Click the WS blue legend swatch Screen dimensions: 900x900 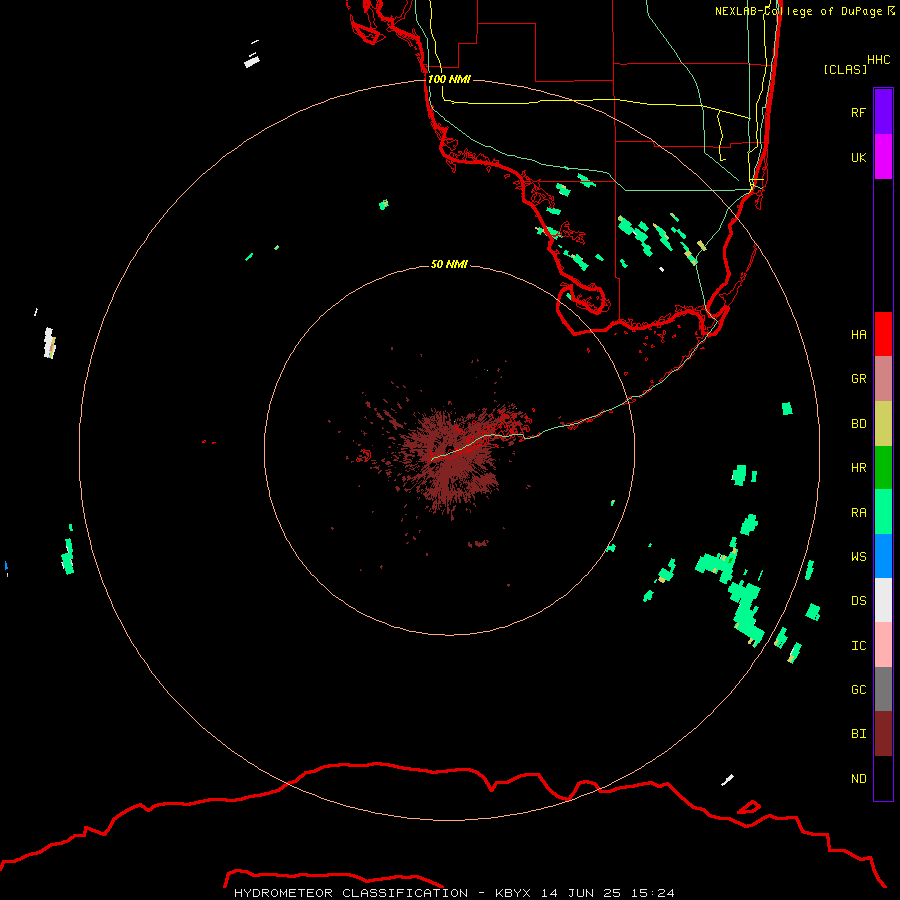click(883, 556)
